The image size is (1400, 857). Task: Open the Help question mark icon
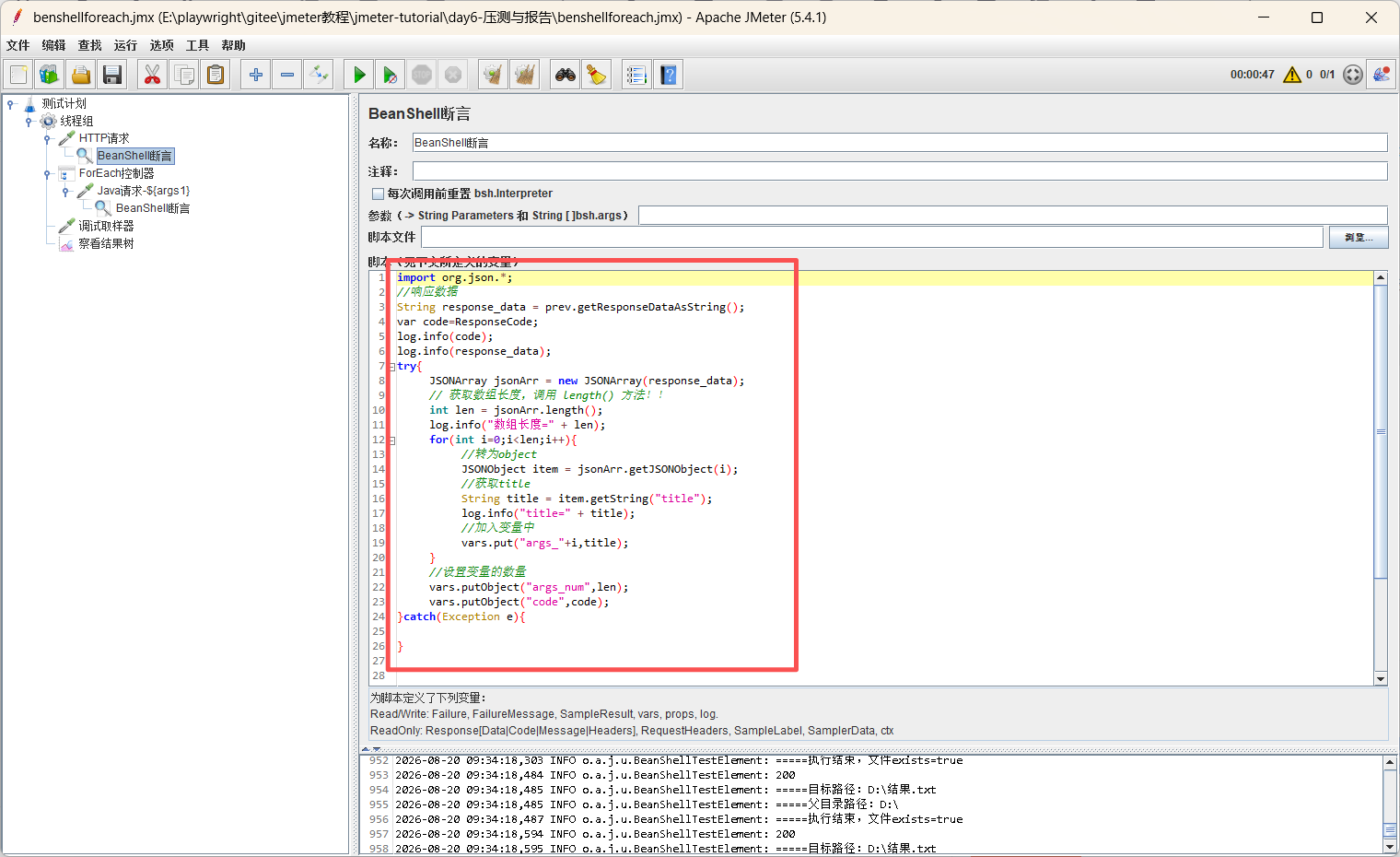[x=669, y=75]
